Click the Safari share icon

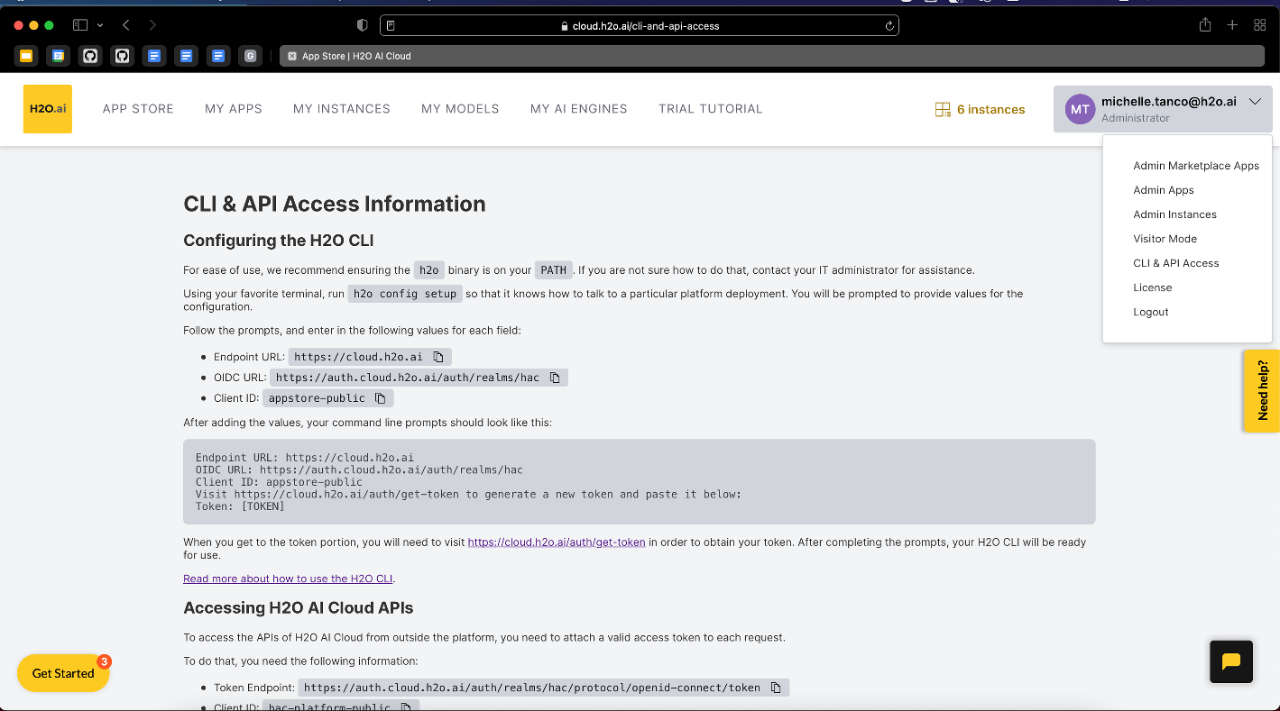click(1205, 25)
